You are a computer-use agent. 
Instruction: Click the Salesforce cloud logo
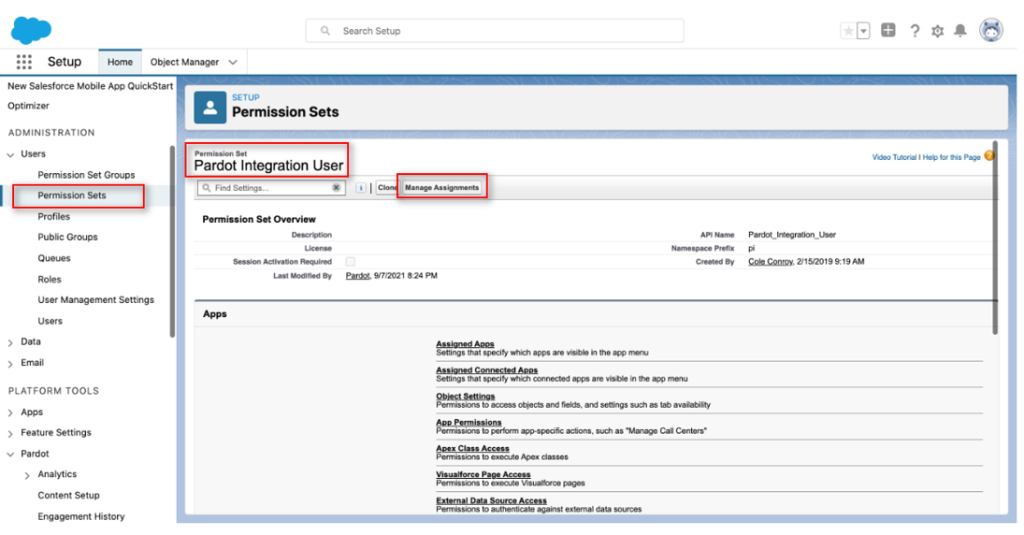coord(31,30)
